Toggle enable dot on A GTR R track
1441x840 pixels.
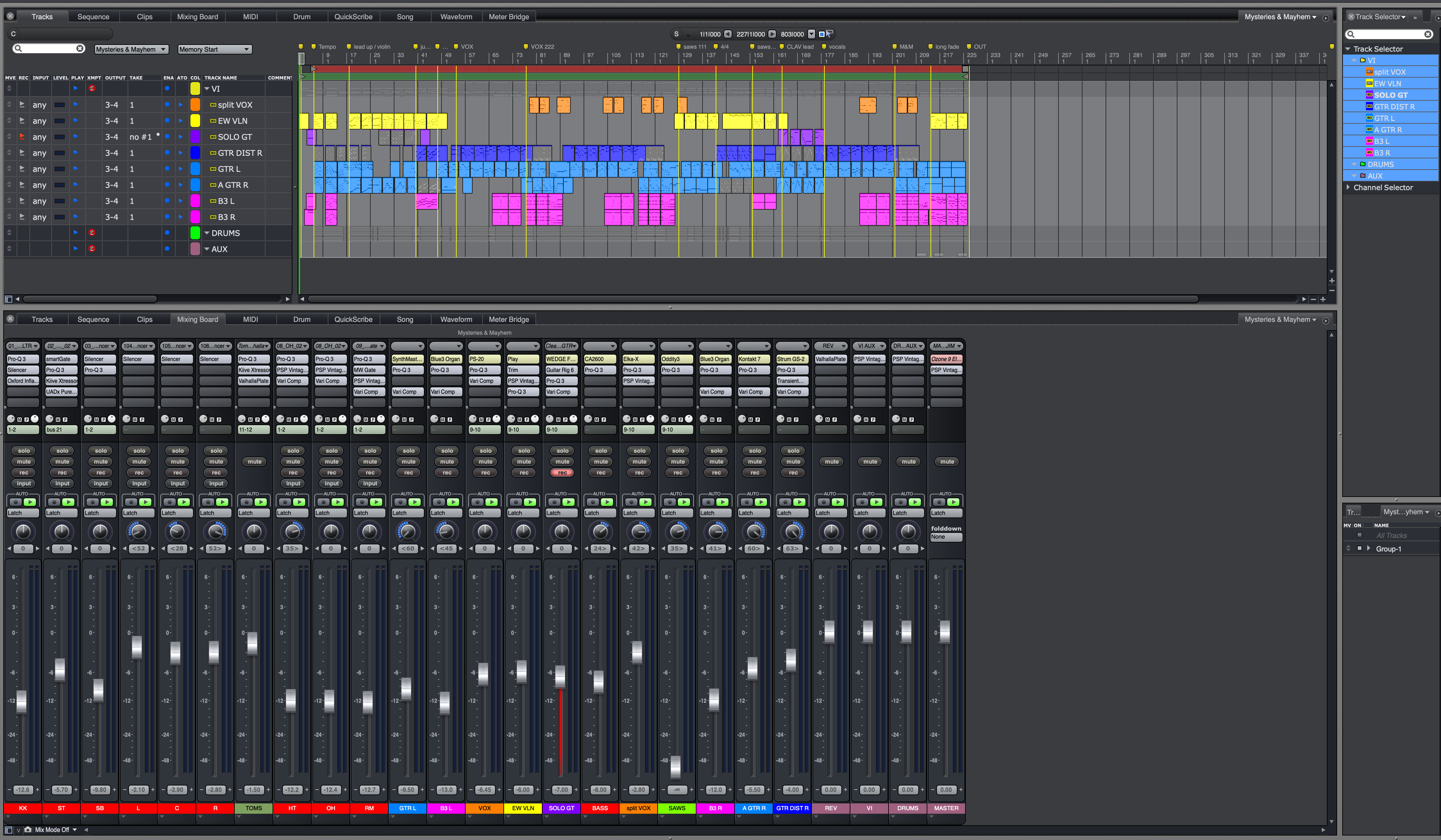pyautogui.click(x=167, y=185)
